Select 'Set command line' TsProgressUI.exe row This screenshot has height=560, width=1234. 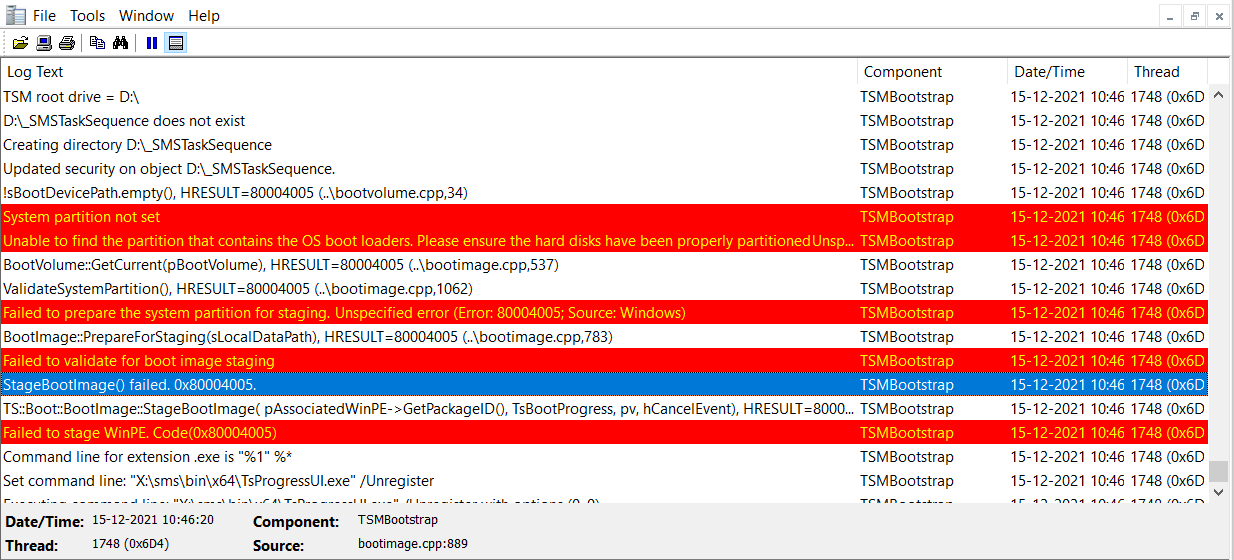coord(604,481)
